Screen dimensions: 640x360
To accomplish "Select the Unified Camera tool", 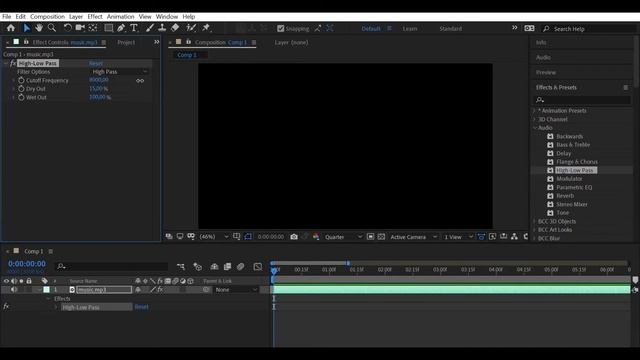I will pos(80,28).
